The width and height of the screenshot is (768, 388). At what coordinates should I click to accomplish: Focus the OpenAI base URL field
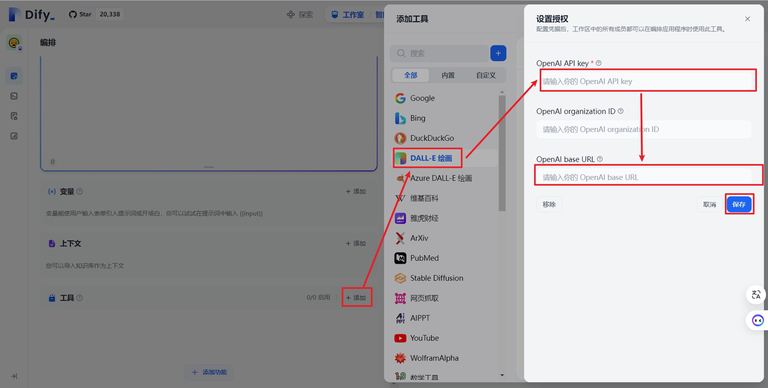[x=644, y=177]
